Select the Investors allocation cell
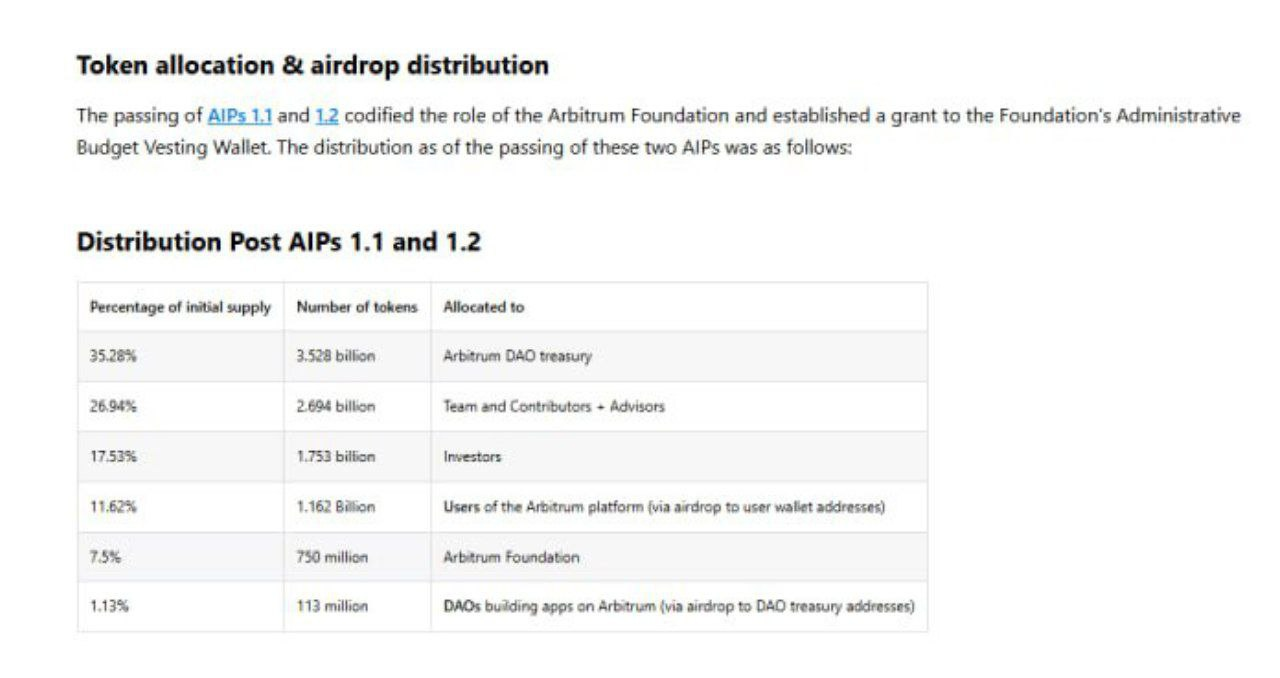 [472, 457]
